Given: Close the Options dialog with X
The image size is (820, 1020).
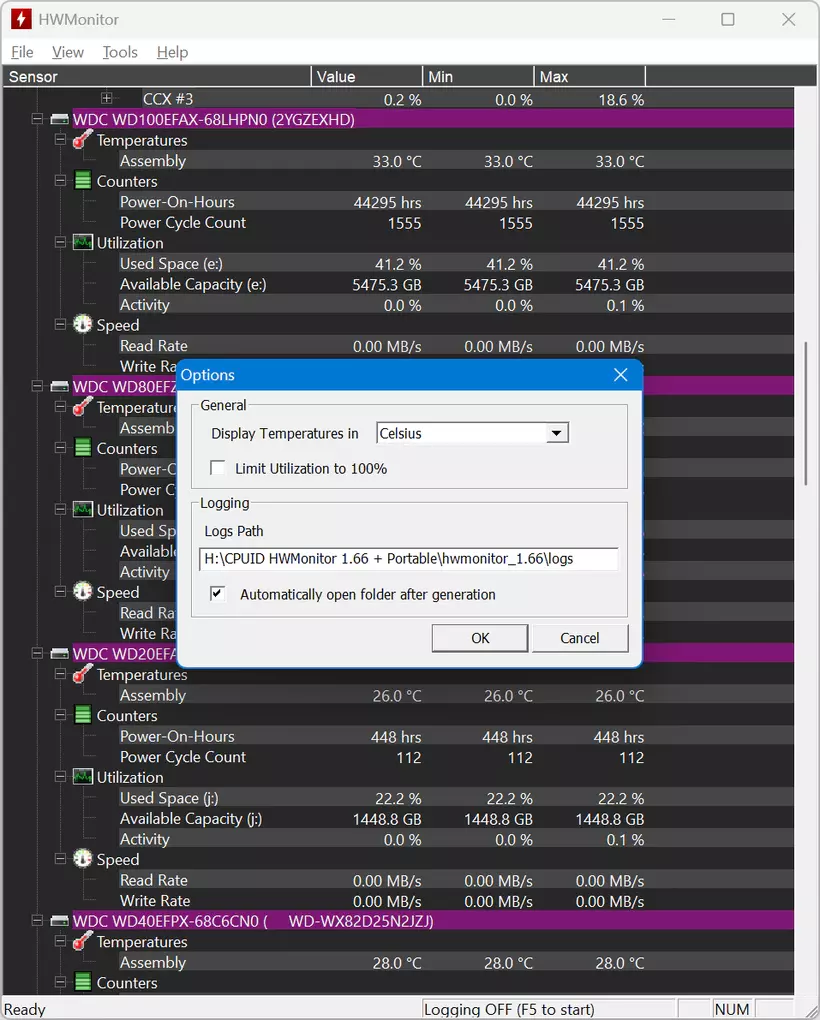Looking at the screenshot, I should [x=620, y=375].
